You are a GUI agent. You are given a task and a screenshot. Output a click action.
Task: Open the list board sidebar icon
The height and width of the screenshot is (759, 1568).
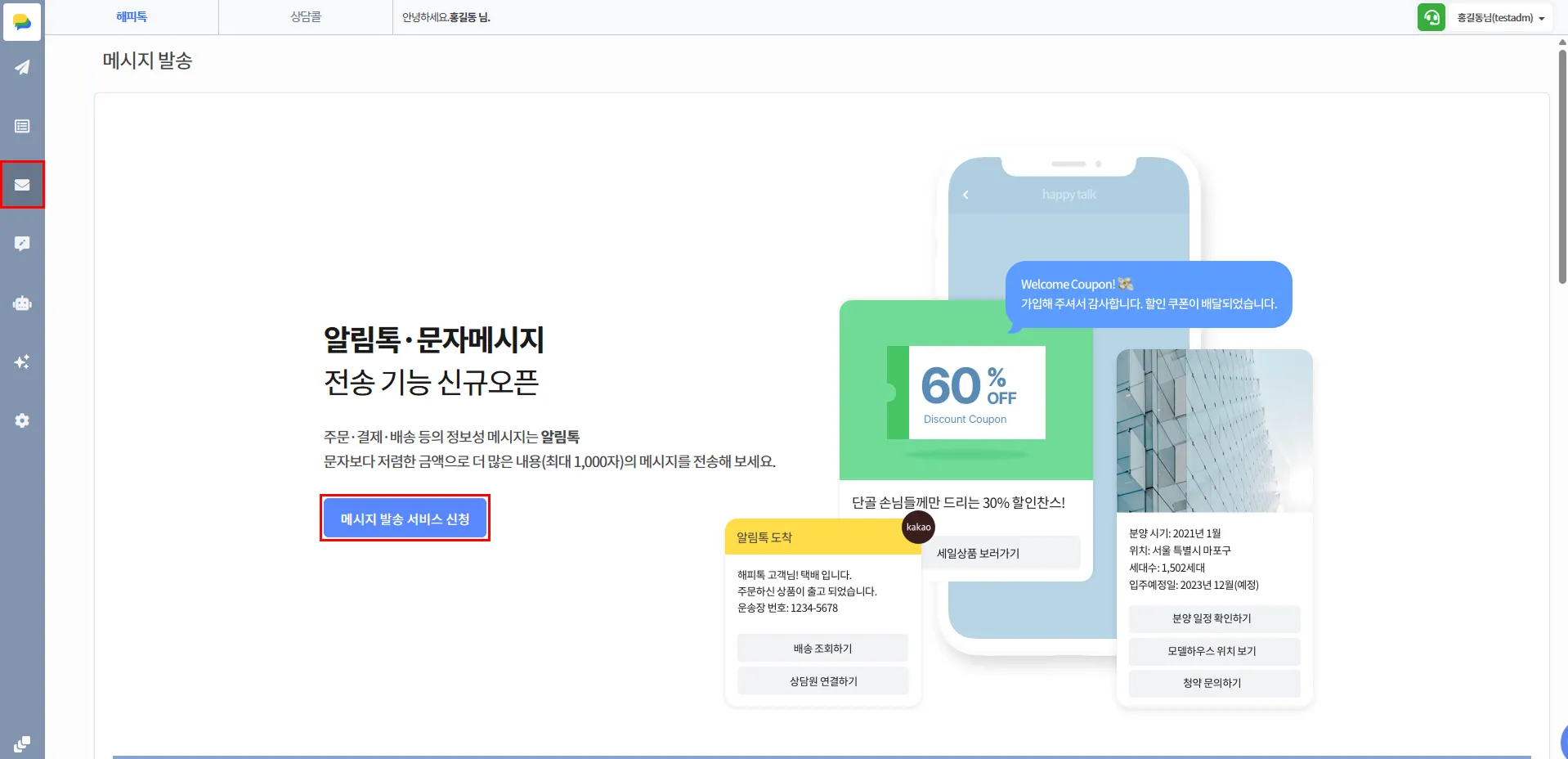tap(22, 126)
